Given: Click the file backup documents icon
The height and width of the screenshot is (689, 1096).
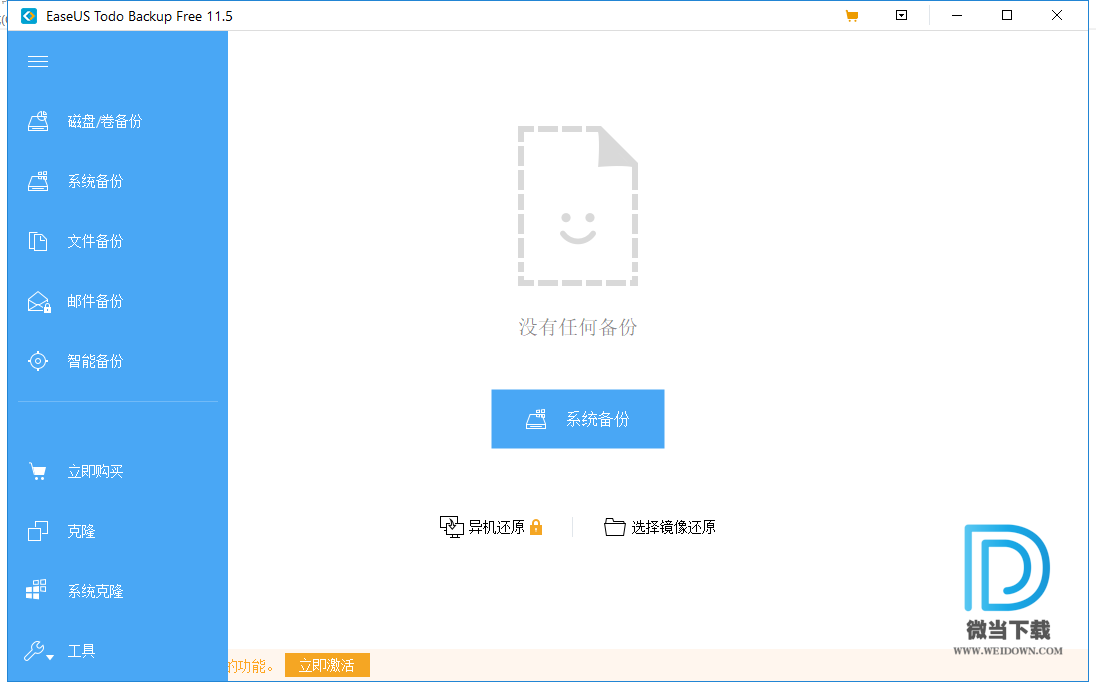Looking at the screenshot, I should (38, 242).
